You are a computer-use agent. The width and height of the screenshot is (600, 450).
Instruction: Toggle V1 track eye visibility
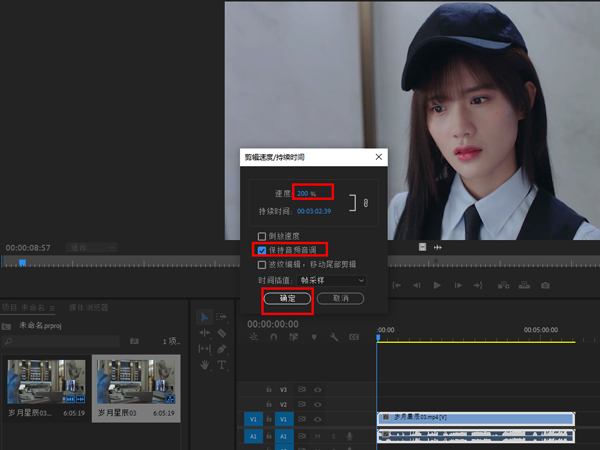318,419
